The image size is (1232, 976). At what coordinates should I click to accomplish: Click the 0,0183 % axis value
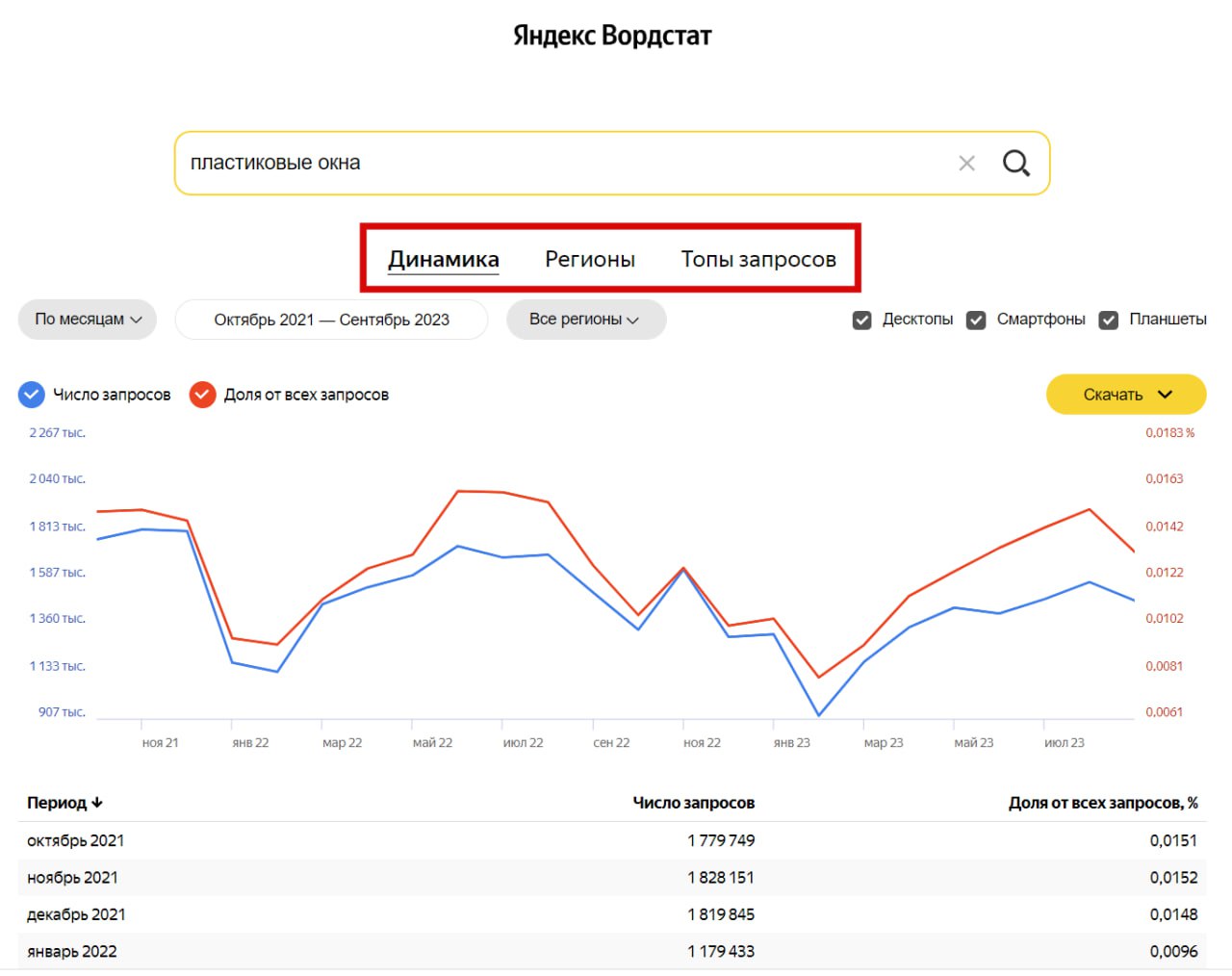[x=1169, y=433]
